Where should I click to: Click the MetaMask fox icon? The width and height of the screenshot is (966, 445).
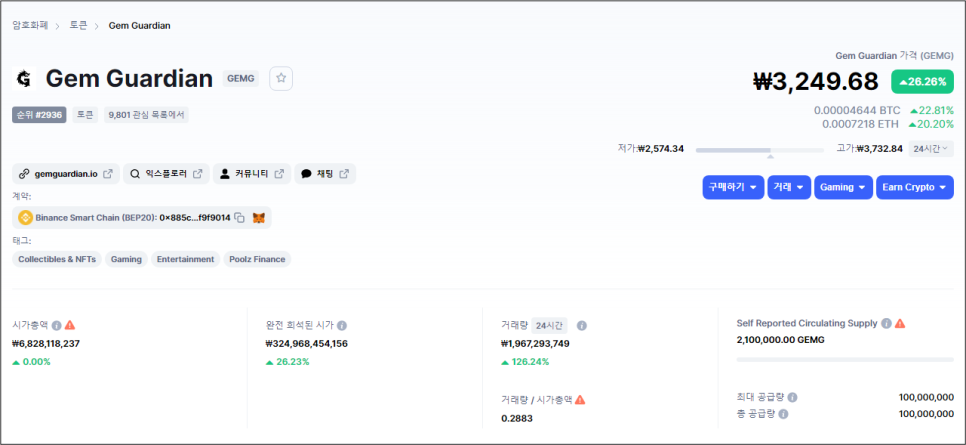point(258,217)
